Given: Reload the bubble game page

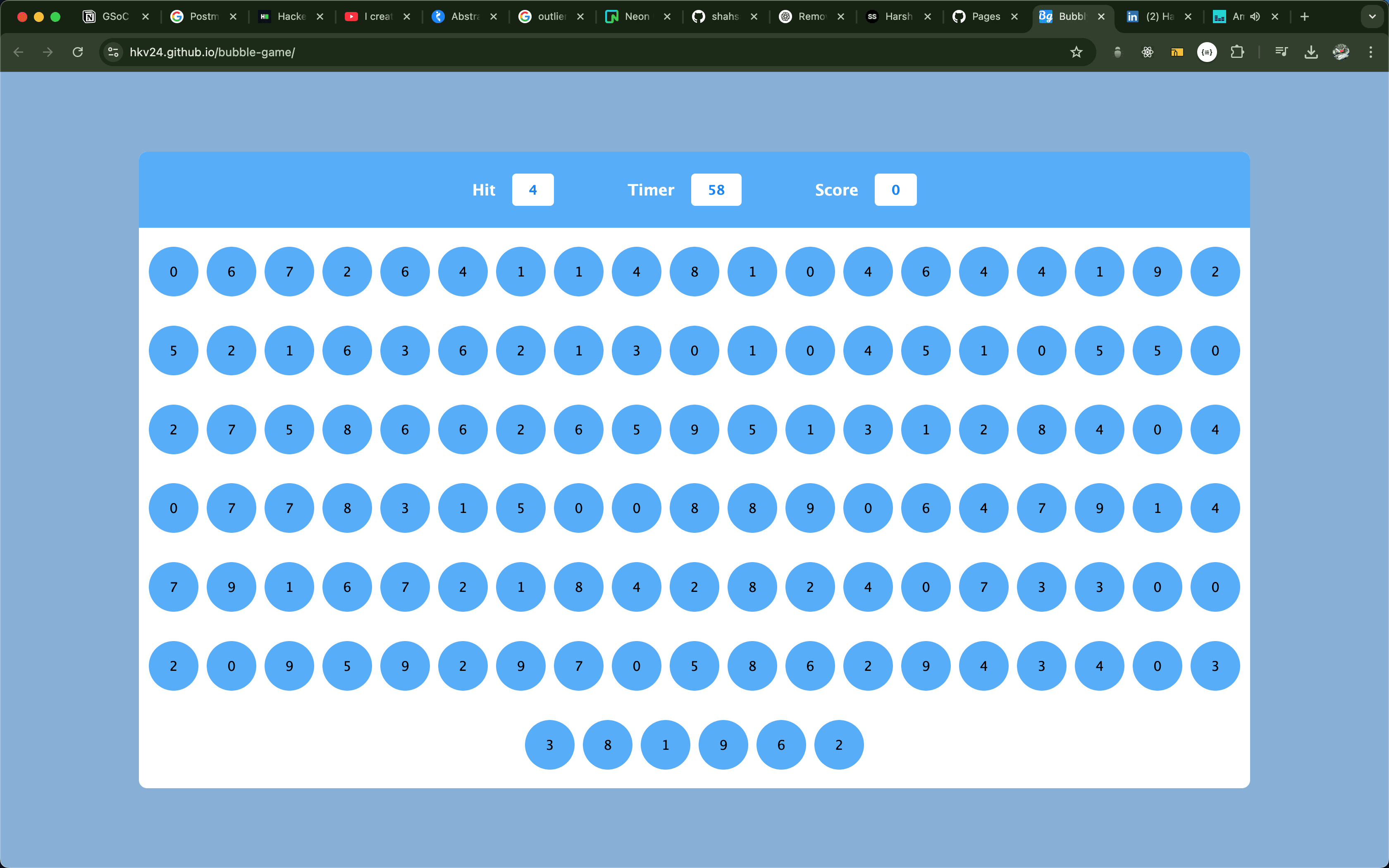Looking at the screenshot, I should 78,52.
